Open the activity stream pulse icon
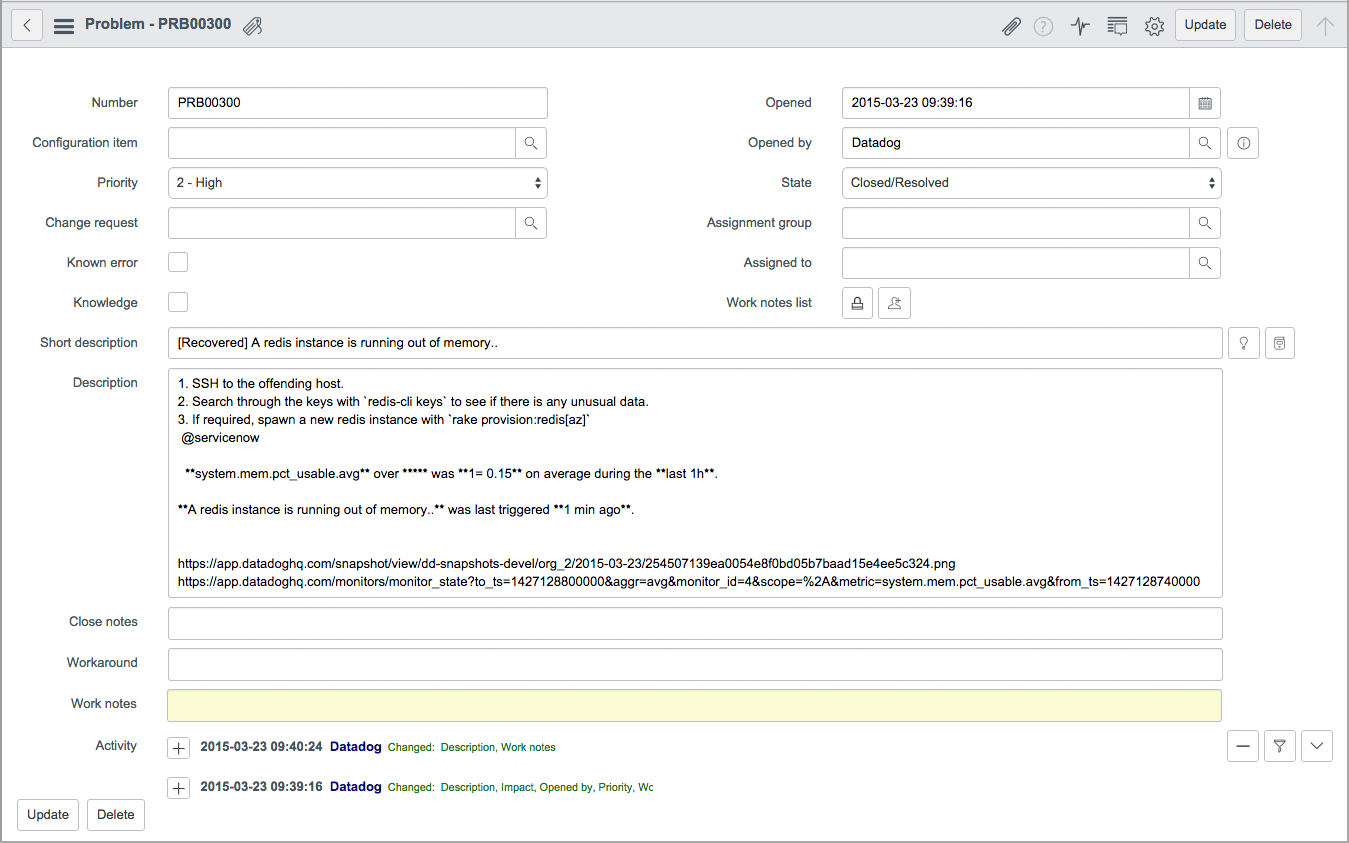The image size is (1349, 843). tap(1080, 26)
